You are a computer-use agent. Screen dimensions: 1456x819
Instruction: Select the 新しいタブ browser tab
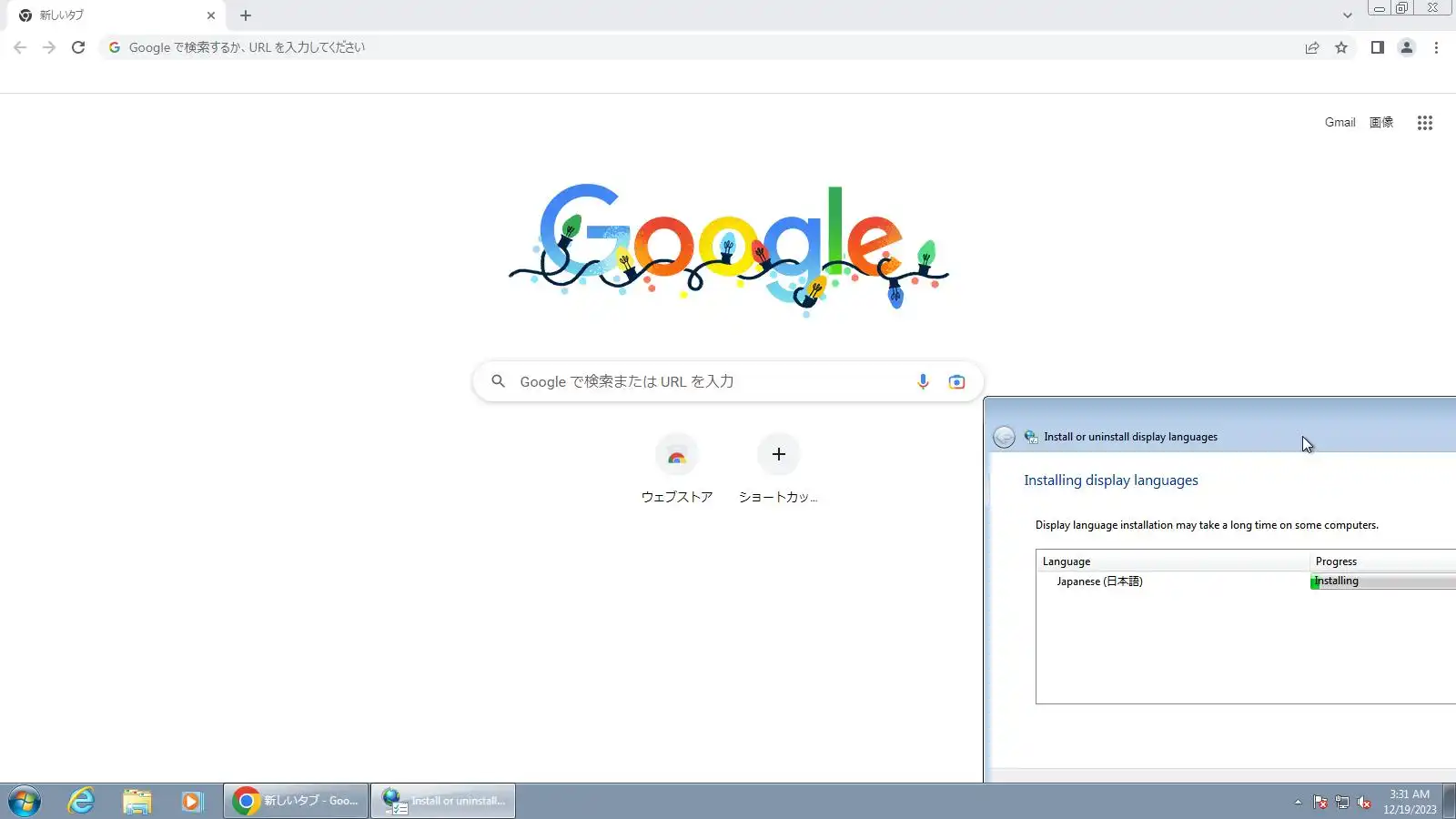pos(116,15)
